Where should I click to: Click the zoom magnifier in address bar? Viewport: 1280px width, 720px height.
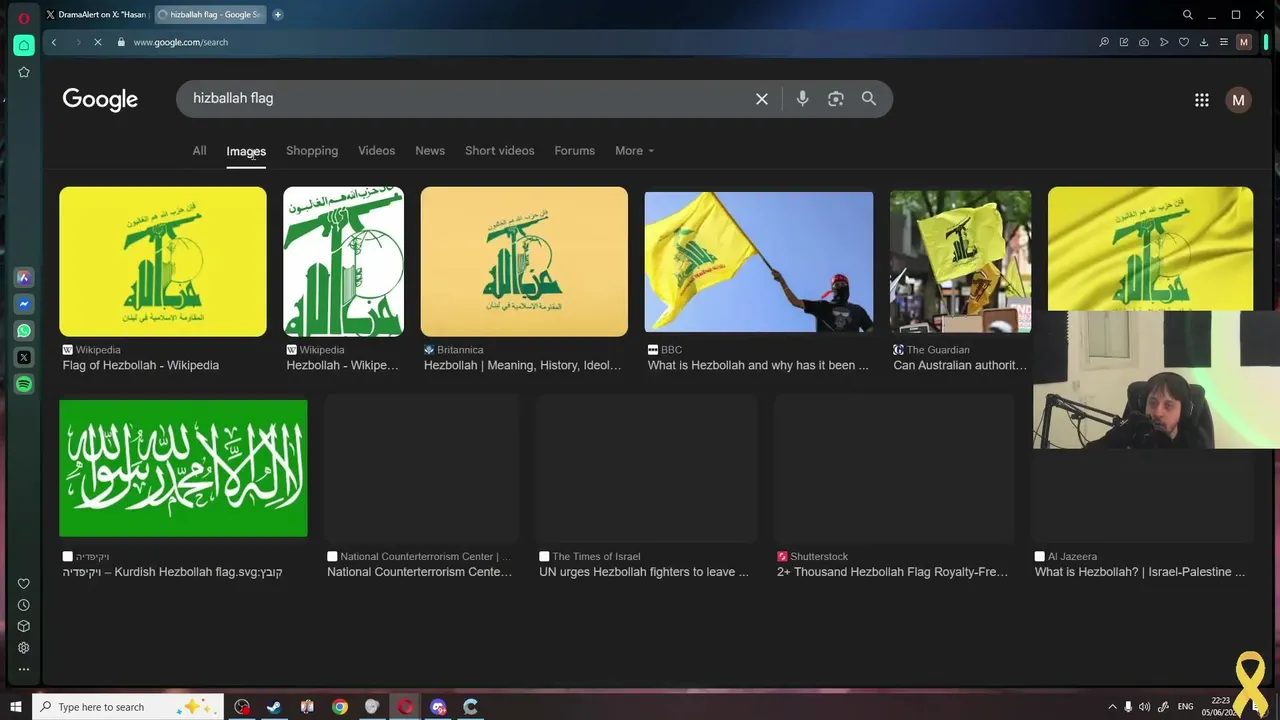click(x=1104, y=42)
